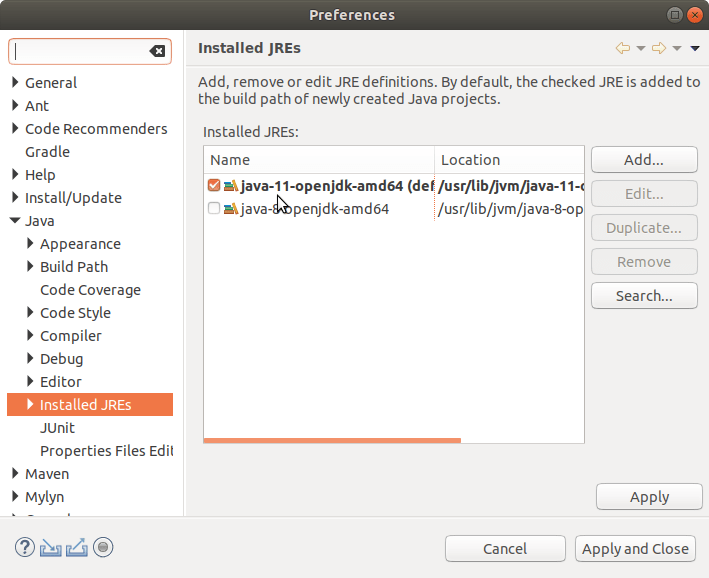
Task: Click the Edit... button
Action: point(644,194)
